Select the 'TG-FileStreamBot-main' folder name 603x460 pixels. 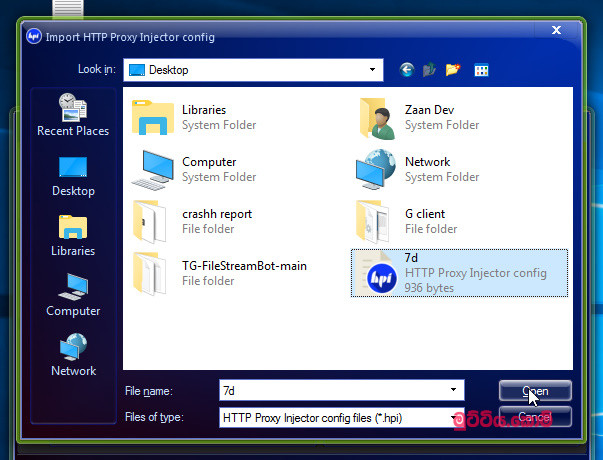244,266
